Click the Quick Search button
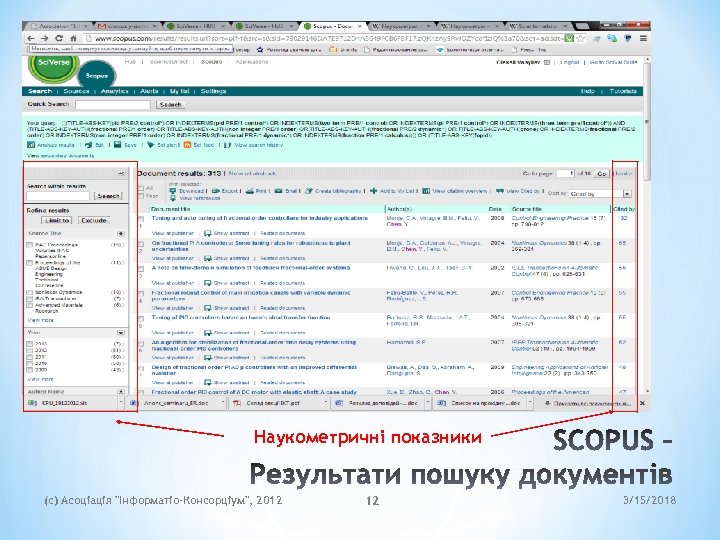 170,105
